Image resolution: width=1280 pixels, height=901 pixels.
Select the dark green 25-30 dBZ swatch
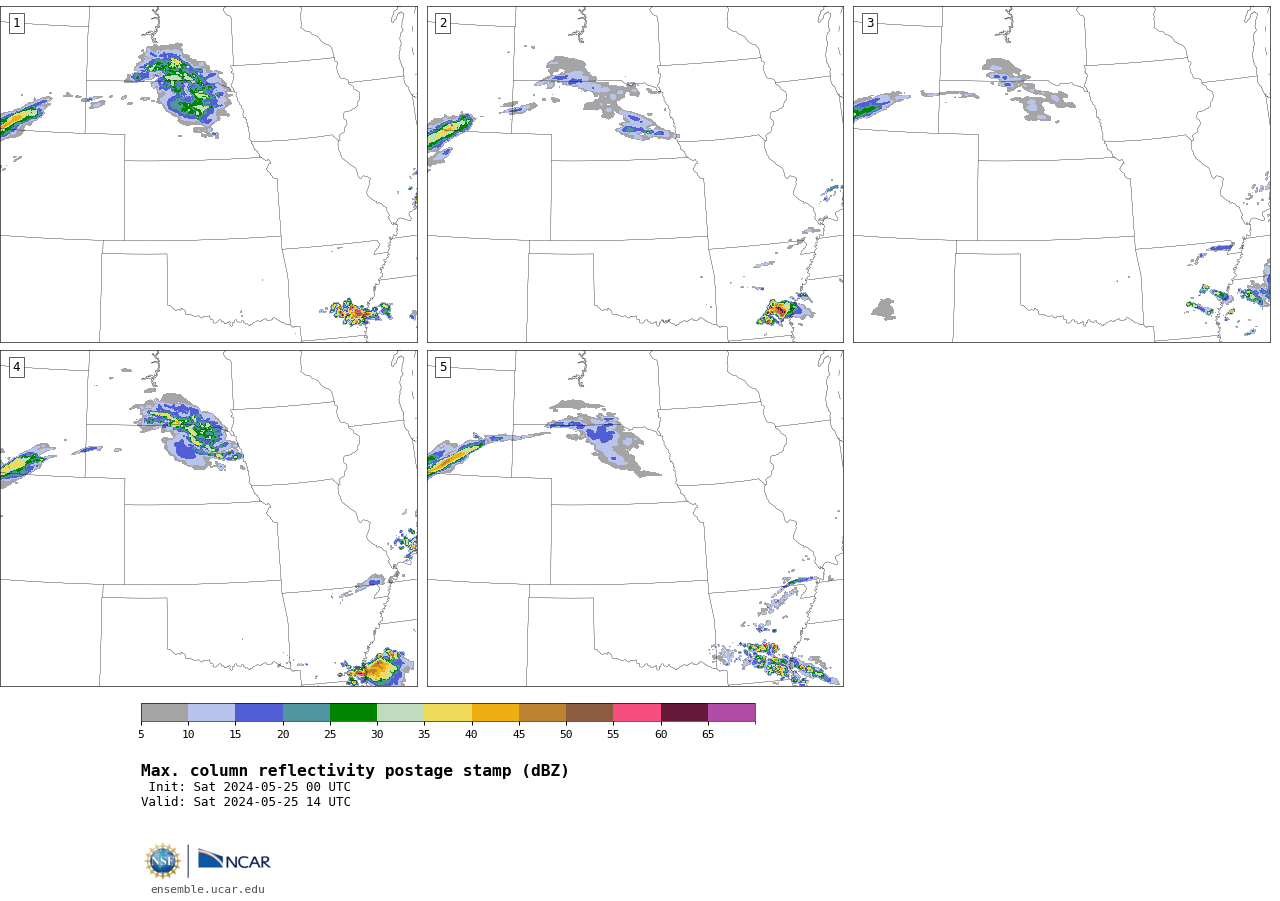(x=353, y=712)
